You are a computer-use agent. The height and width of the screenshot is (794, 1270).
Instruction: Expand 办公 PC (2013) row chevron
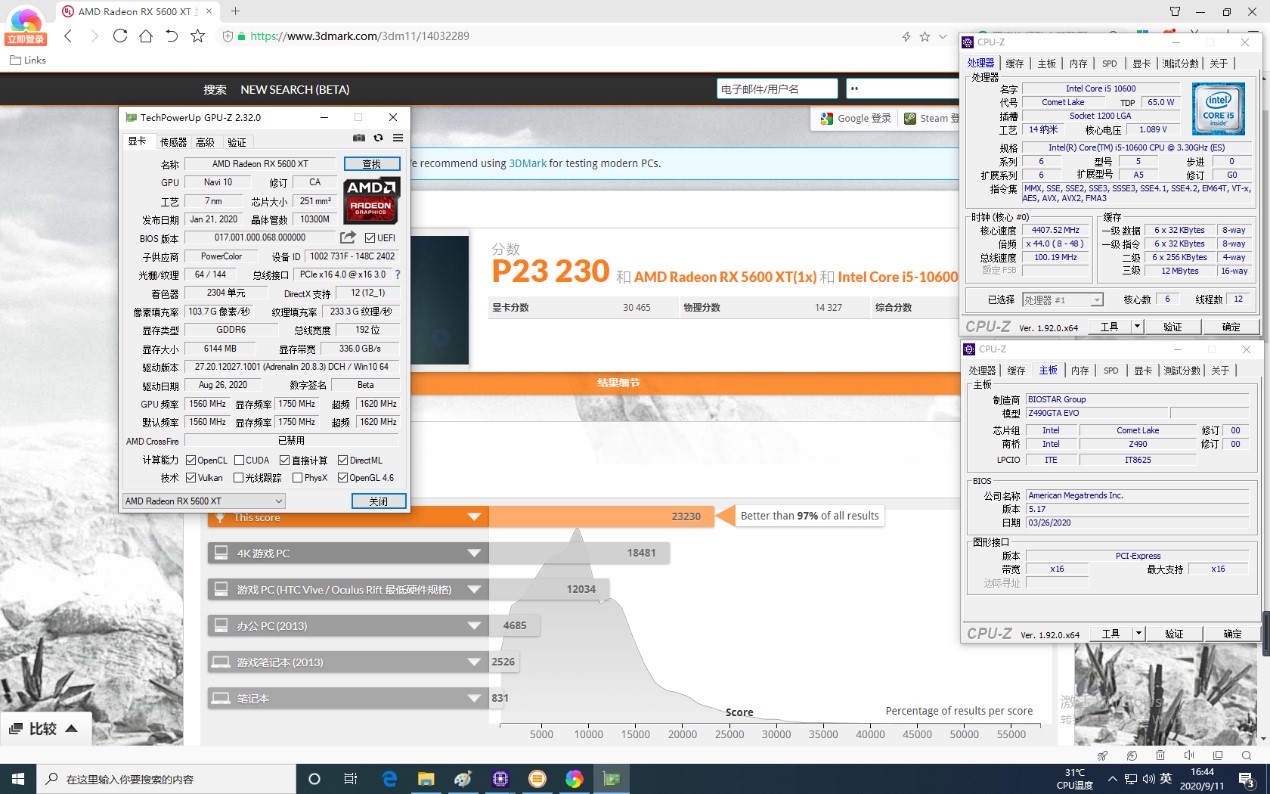coord(475,626)
